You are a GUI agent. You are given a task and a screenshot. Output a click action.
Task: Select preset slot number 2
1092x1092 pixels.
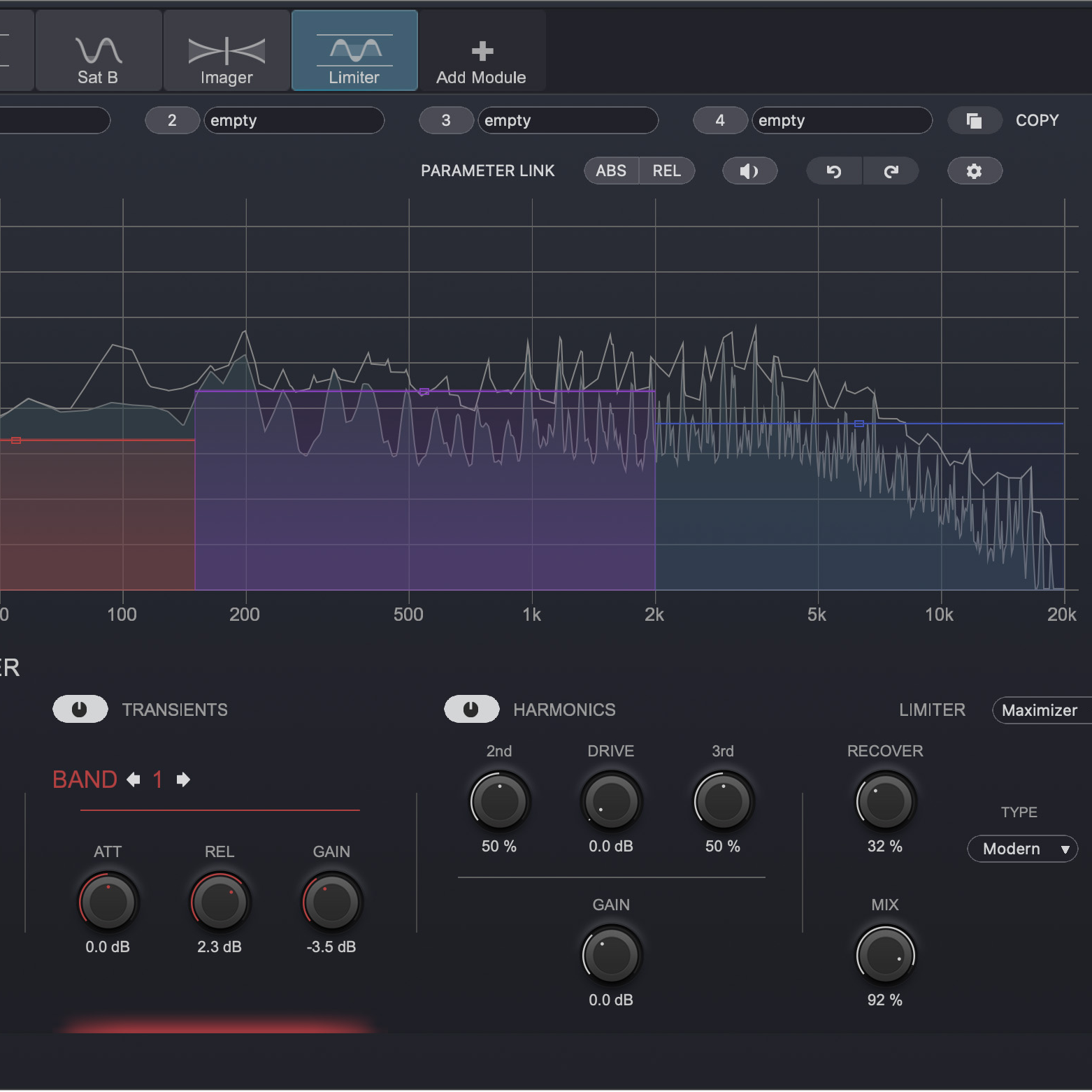pos(172,120)
